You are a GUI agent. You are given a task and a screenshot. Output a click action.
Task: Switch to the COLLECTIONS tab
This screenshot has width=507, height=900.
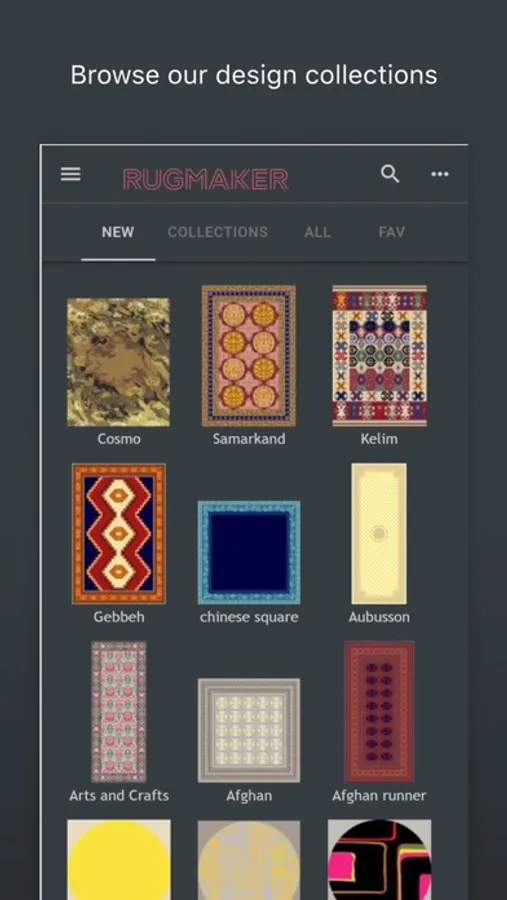[x=218, y=232]
